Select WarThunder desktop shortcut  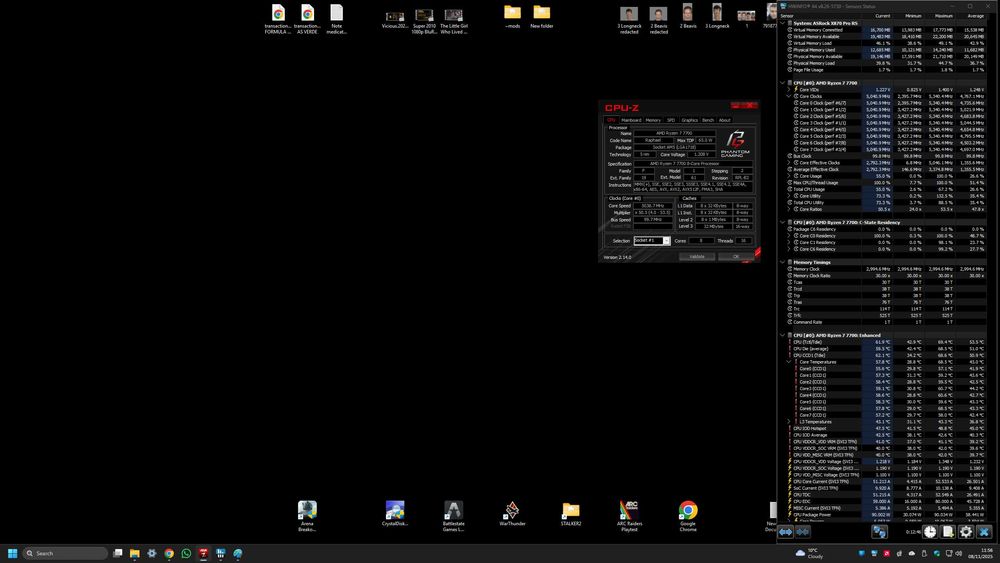coord(512,513)
